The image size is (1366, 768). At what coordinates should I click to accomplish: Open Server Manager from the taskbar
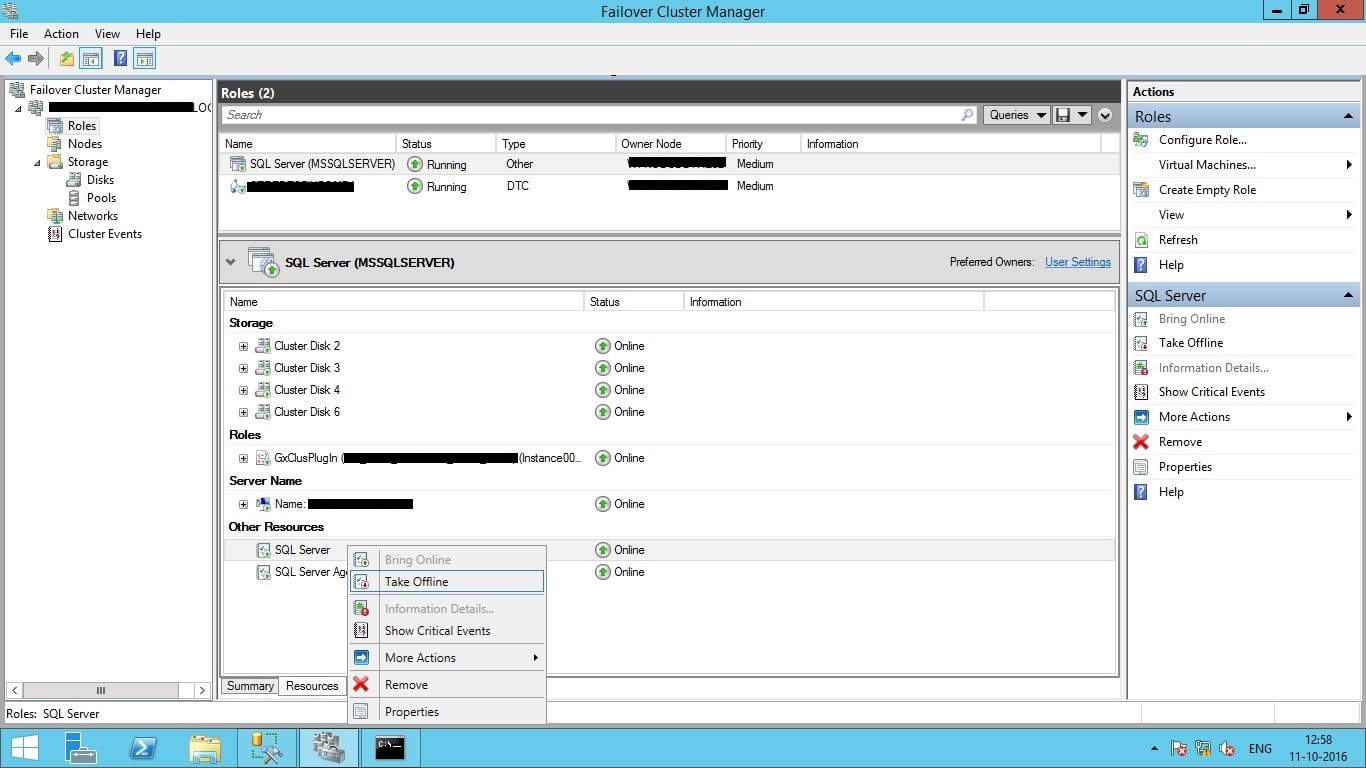pos(81,748)
